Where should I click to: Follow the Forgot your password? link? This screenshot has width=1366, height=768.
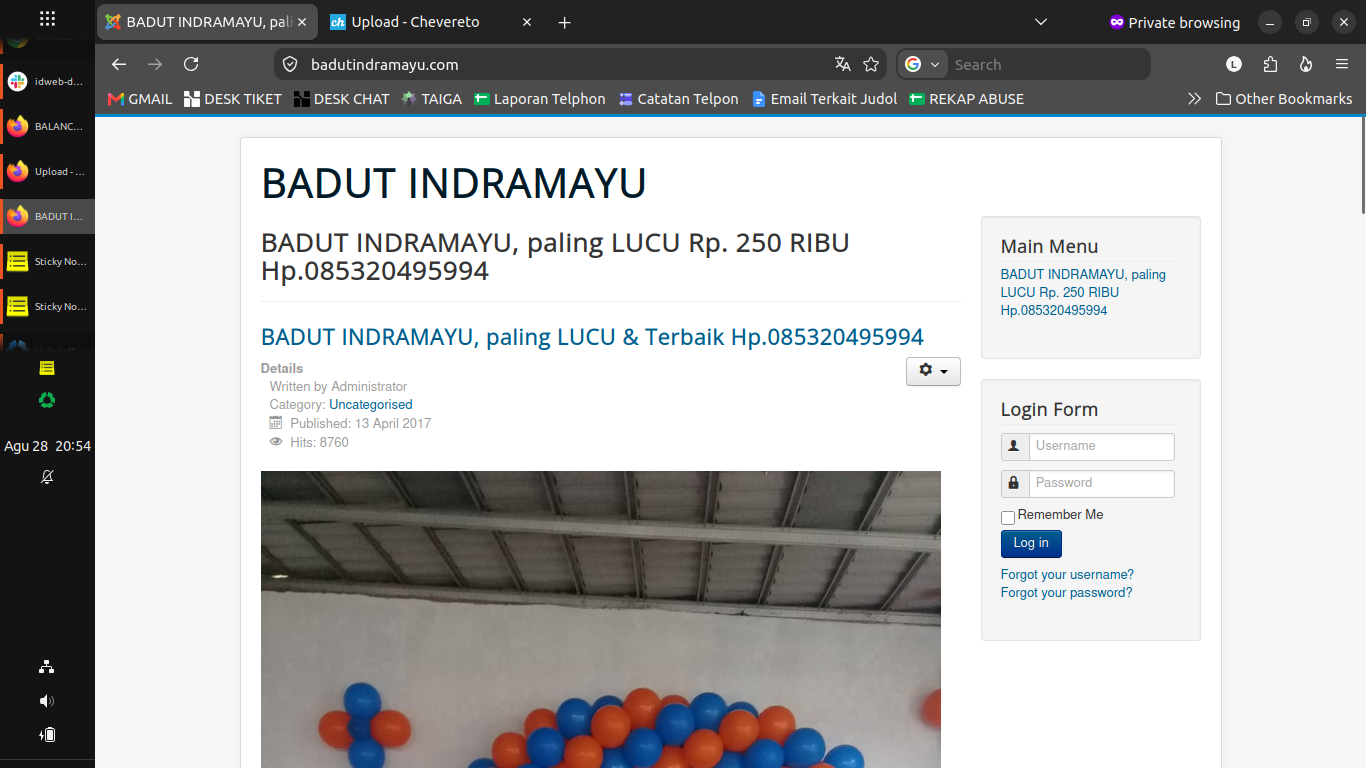click(x=1066, y=593)
